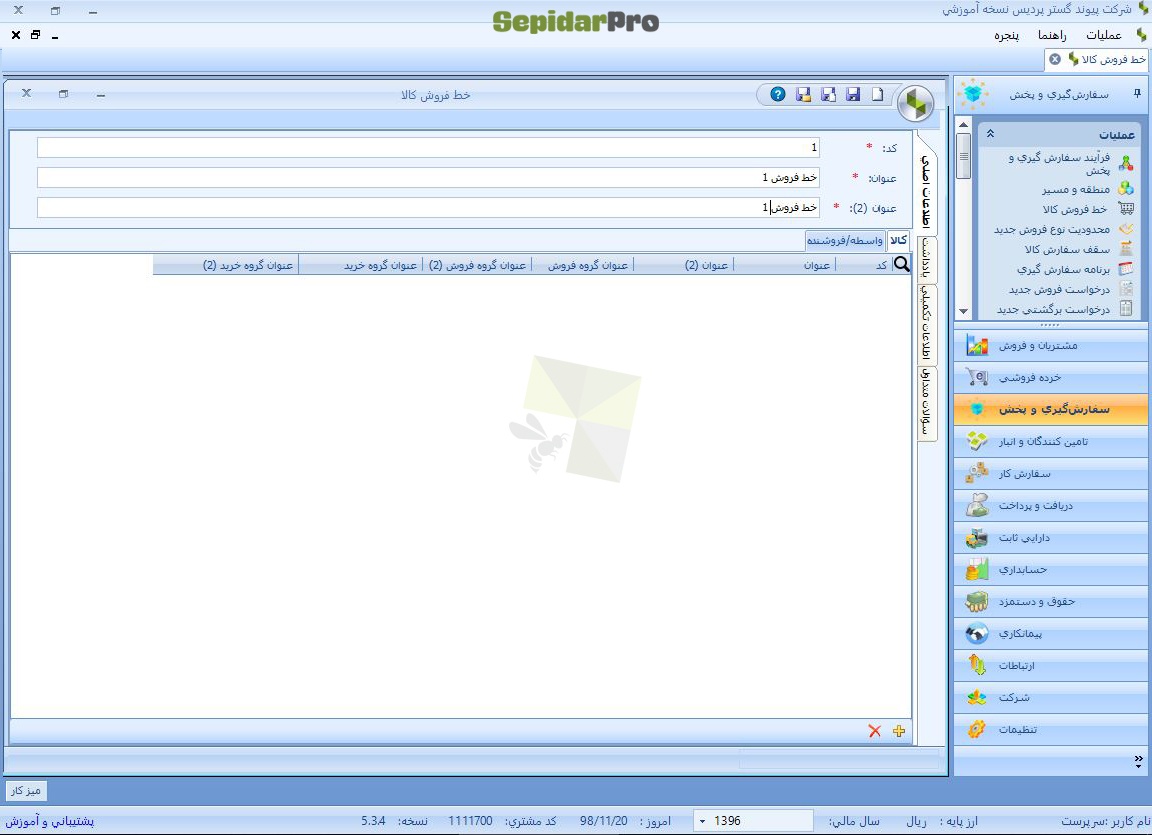Select the اطلاعات تکمیلی vertical tab
The height and width of the screenshot is (835, 1152).
coord(927,323)
